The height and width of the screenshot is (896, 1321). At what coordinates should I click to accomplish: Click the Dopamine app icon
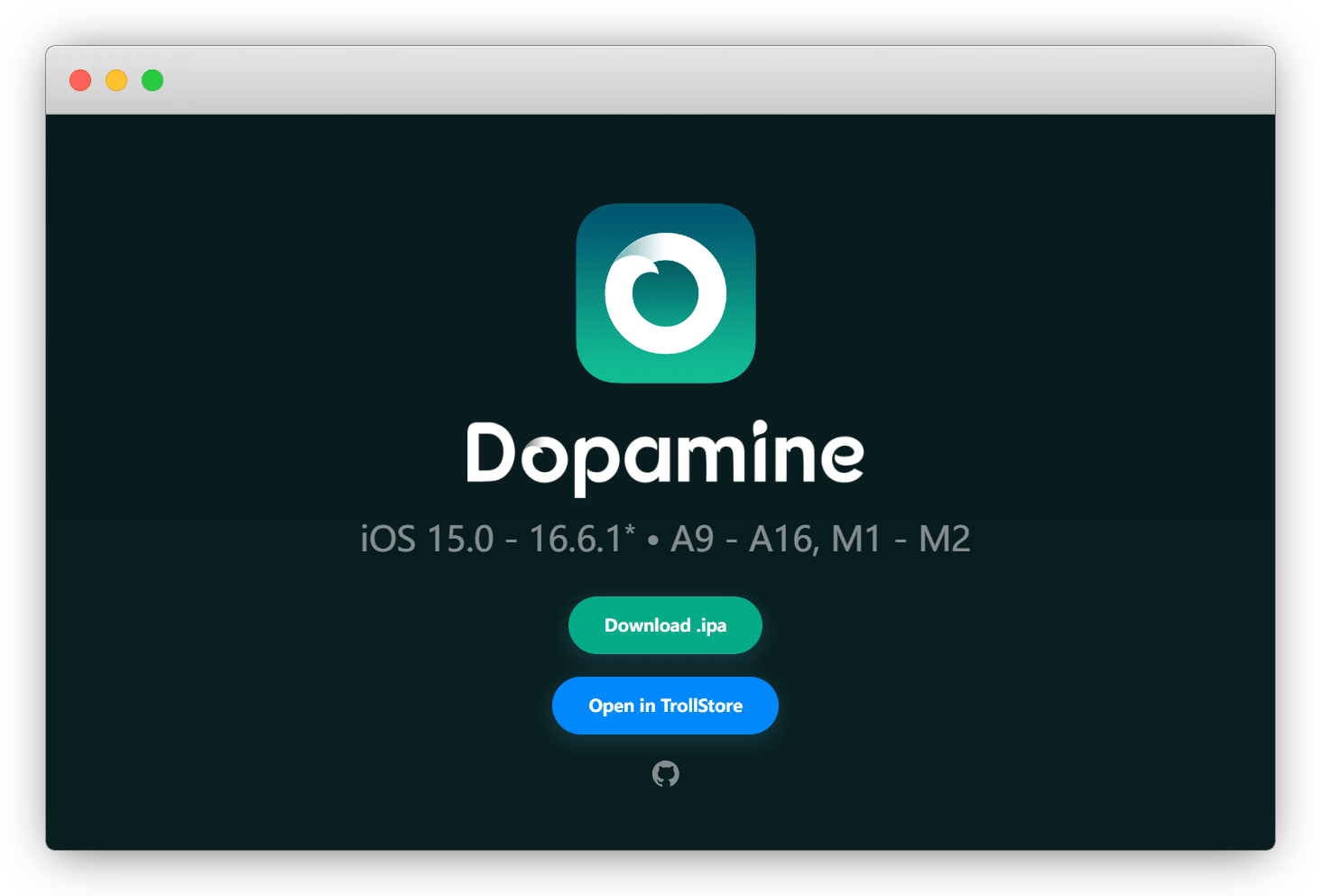666,293
